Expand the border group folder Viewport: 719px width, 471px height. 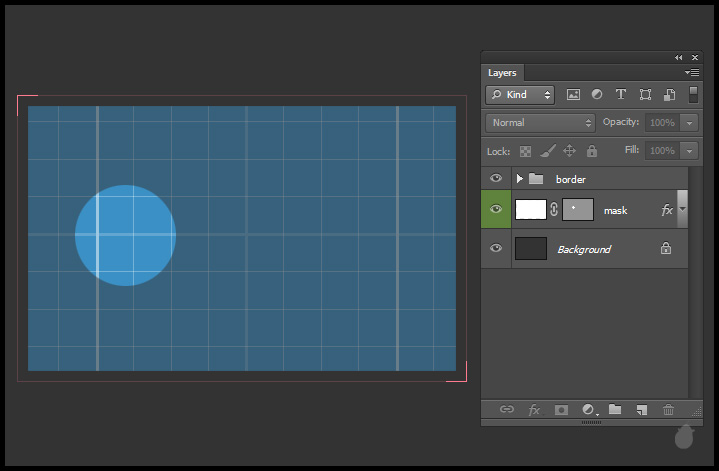[520, 179]
